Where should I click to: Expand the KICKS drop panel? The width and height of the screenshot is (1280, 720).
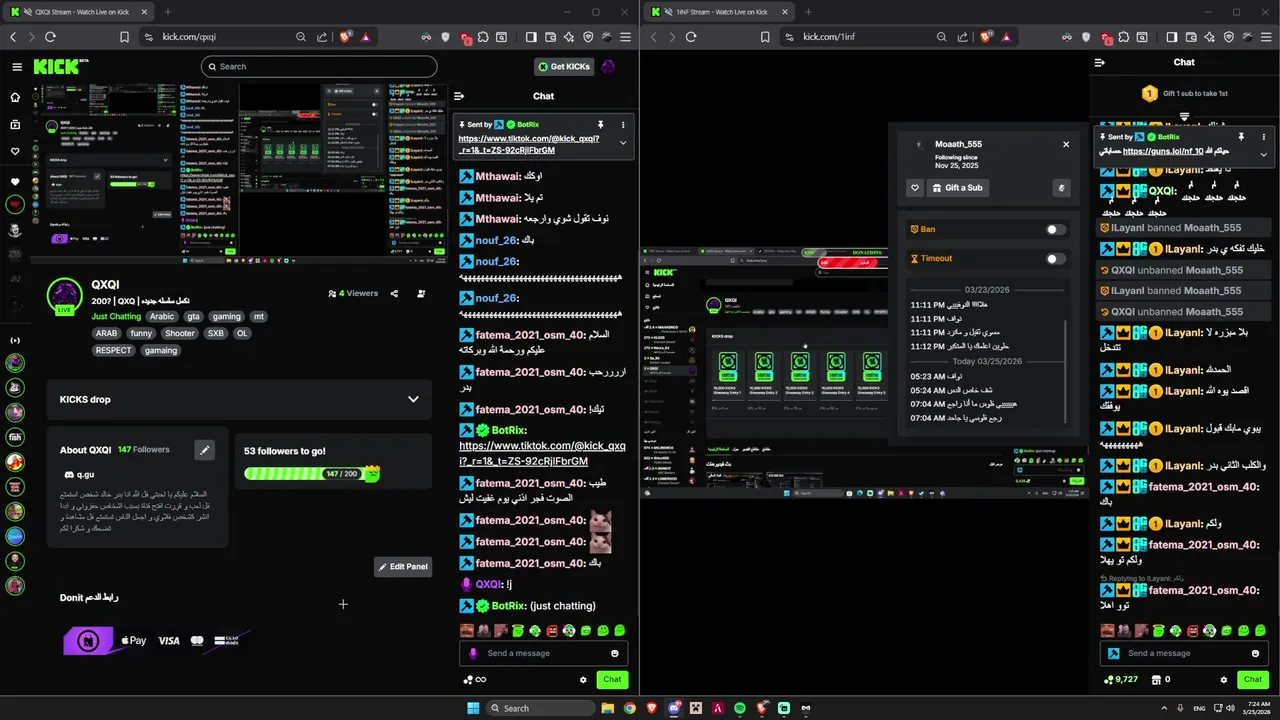coord(413,399)
